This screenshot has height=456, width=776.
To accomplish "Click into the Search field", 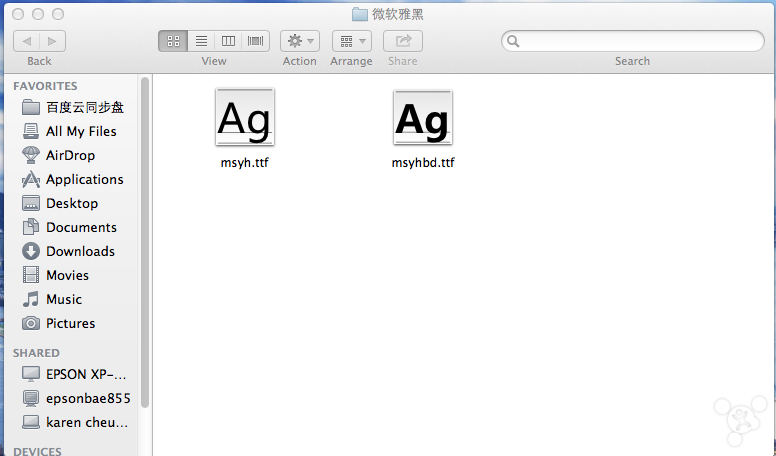I will [x=633, y=41].
